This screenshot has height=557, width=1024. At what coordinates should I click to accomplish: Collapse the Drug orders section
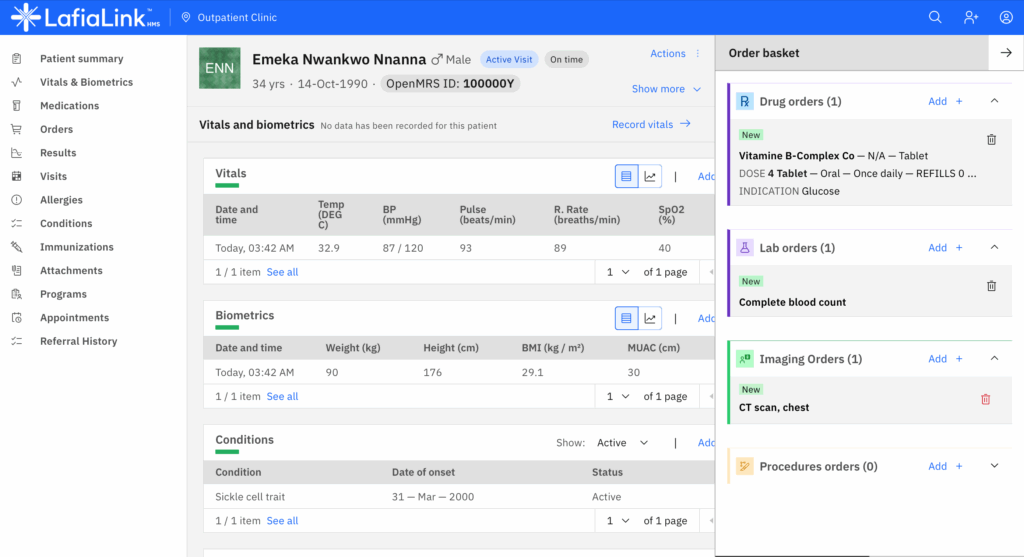coord(994,101)
